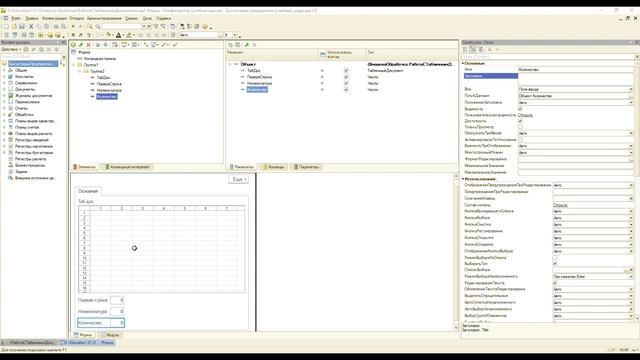Toggle 'use always' checkbox for Количество attribute
The width and height of the screenshot is (640, 360).
pos(346,89)
